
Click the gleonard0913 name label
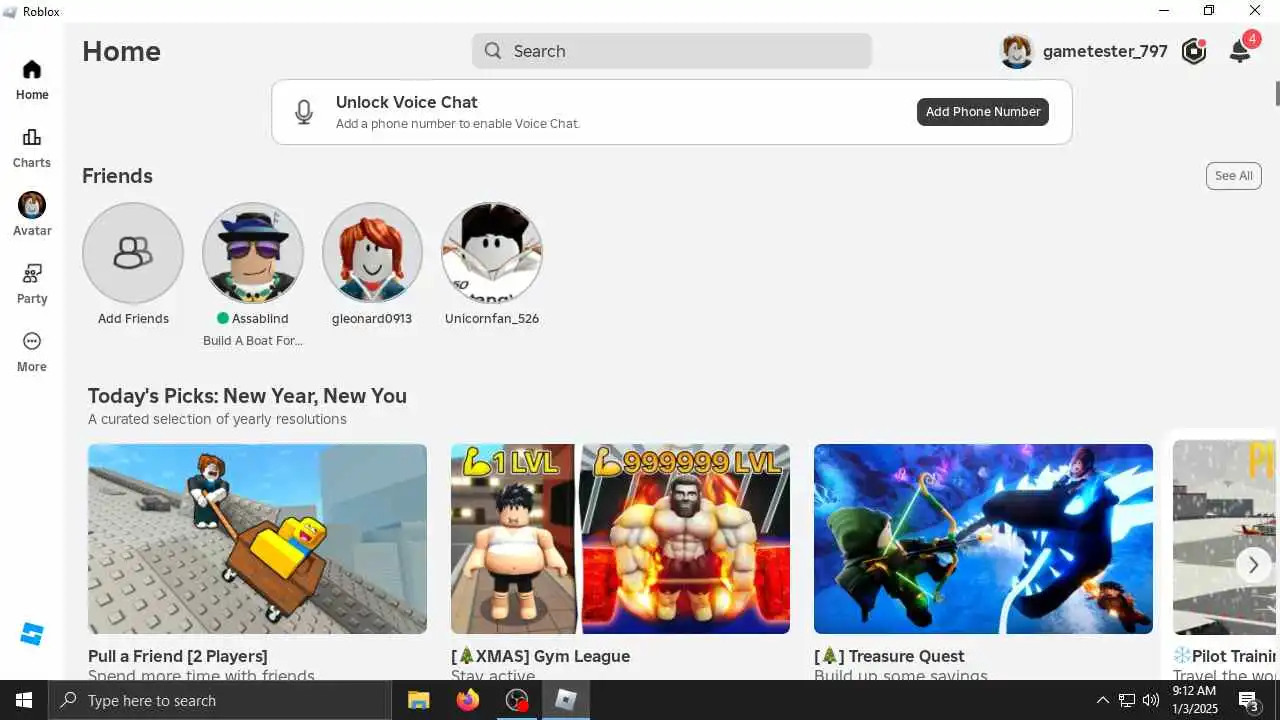[x=372, y=319]
